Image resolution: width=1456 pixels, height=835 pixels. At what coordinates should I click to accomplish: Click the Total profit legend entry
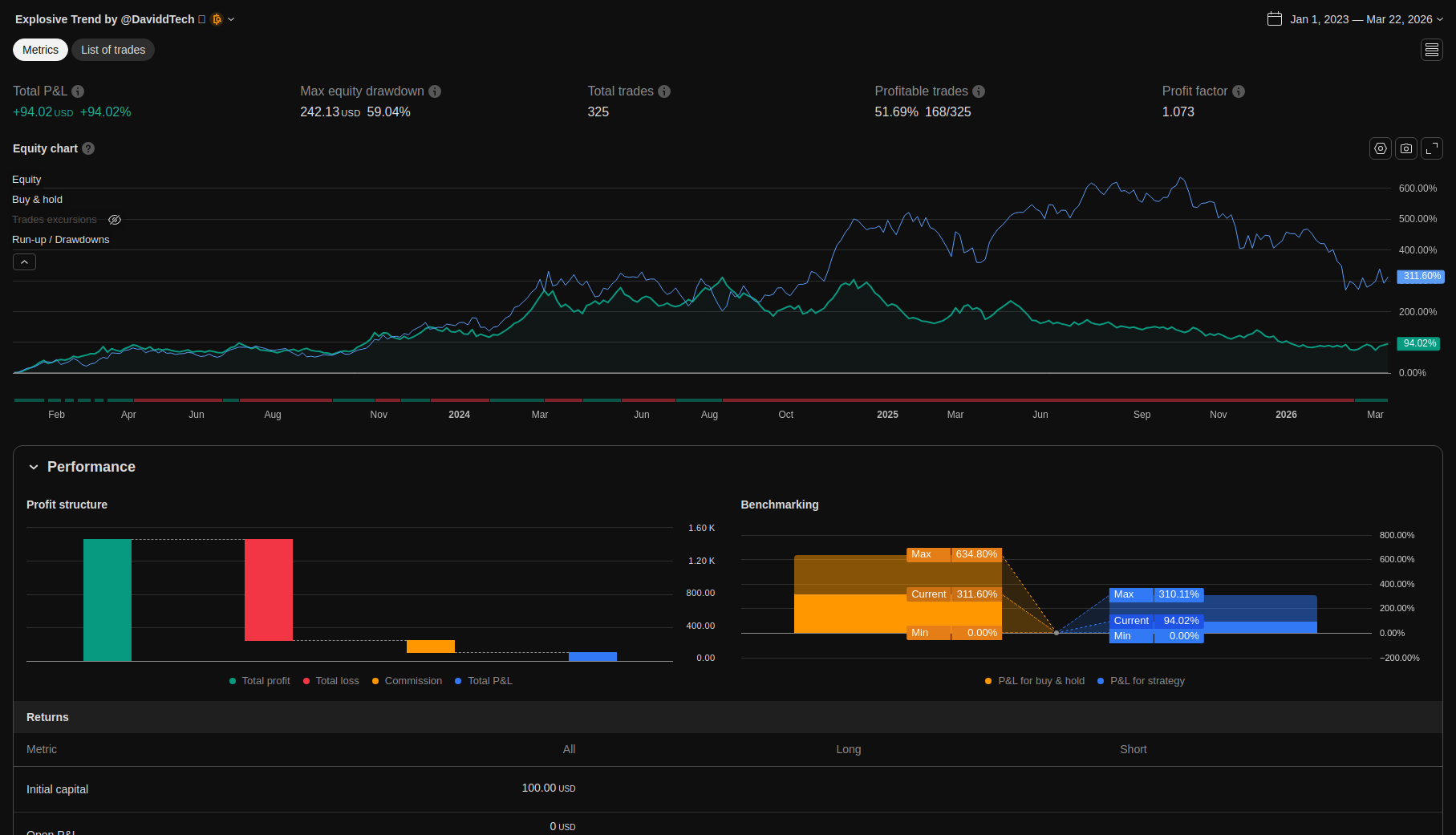point(259,681)
